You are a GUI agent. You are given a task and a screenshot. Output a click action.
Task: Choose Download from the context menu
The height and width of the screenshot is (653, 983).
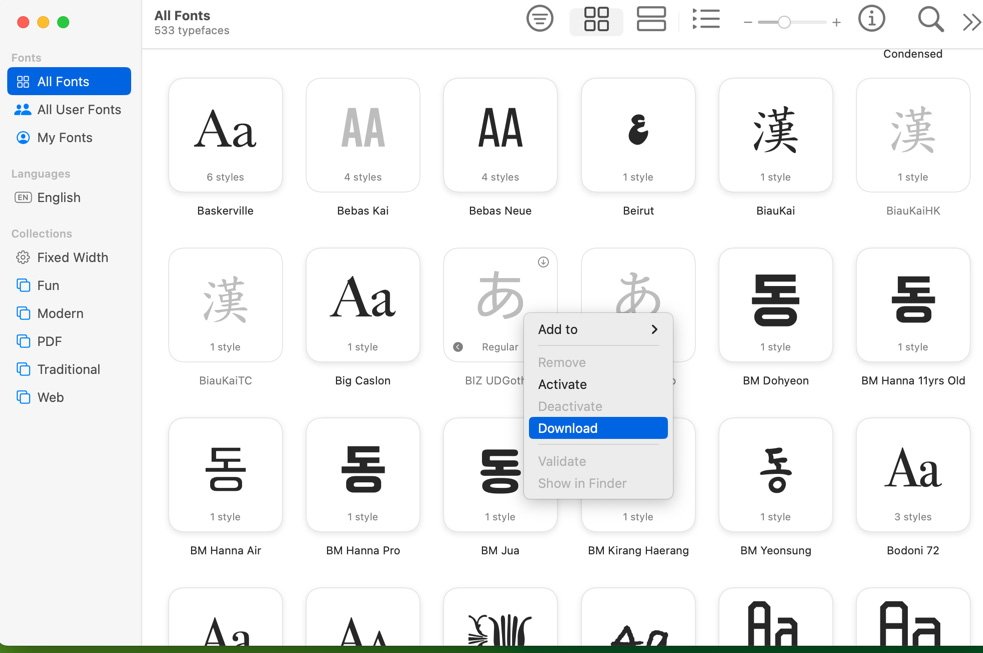point(598,428)
